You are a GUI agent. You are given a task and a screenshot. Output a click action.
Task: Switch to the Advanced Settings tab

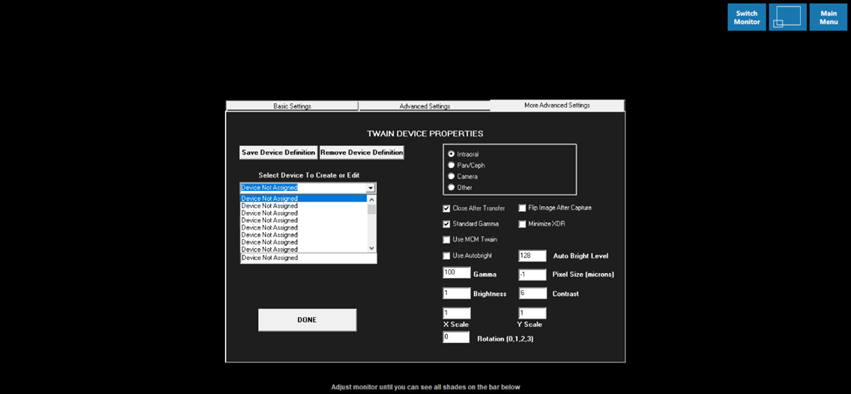tap(424, 106)
